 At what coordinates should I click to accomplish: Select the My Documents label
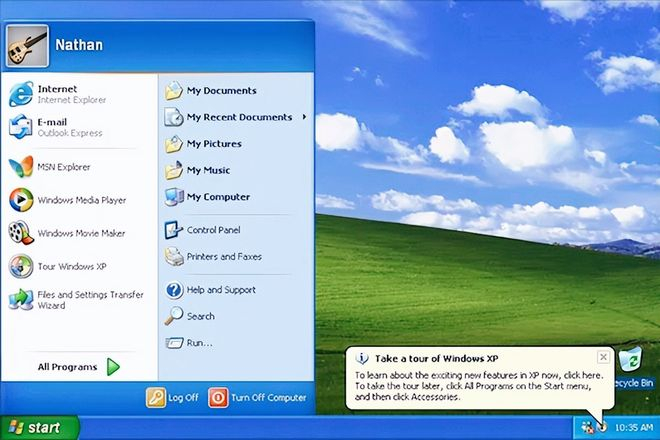(222, 91)
